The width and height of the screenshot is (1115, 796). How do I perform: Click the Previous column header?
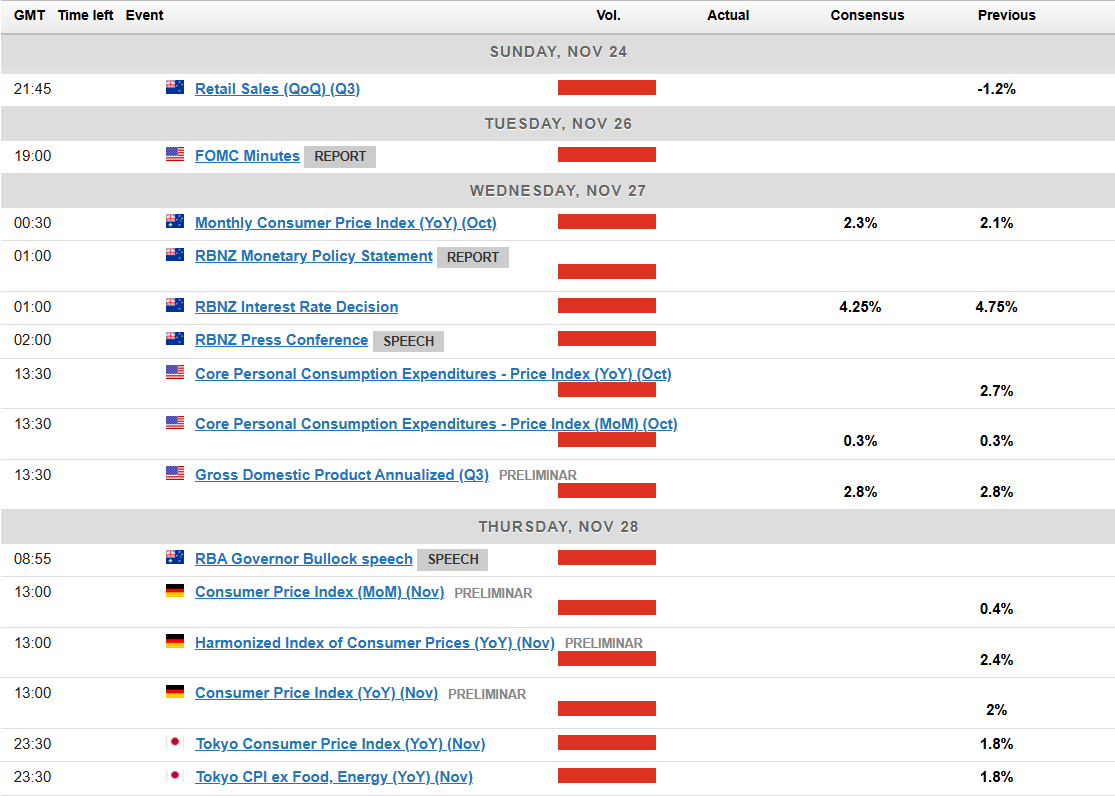point(1006,15)
